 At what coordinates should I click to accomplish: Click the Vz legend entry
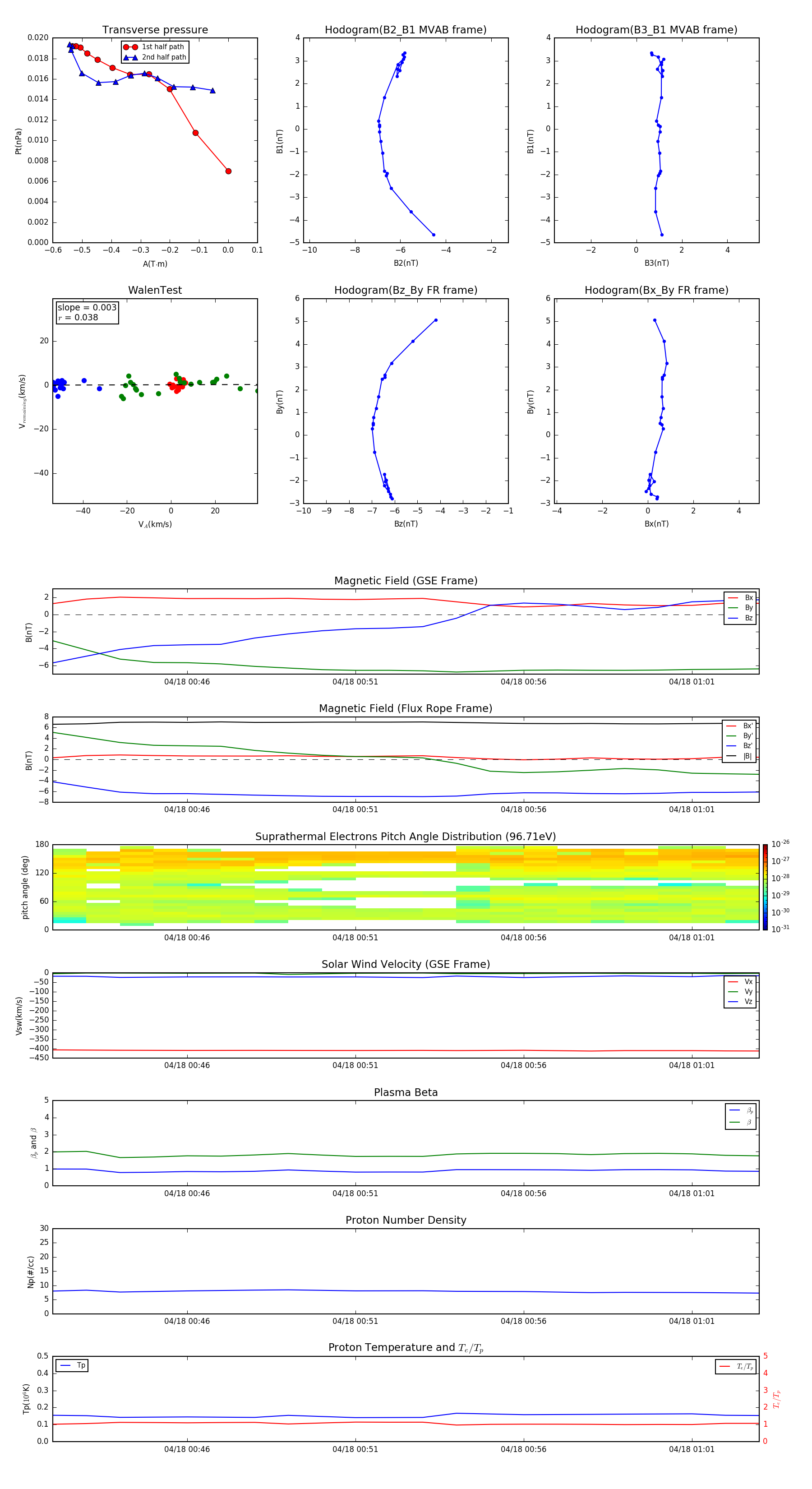740,1002
